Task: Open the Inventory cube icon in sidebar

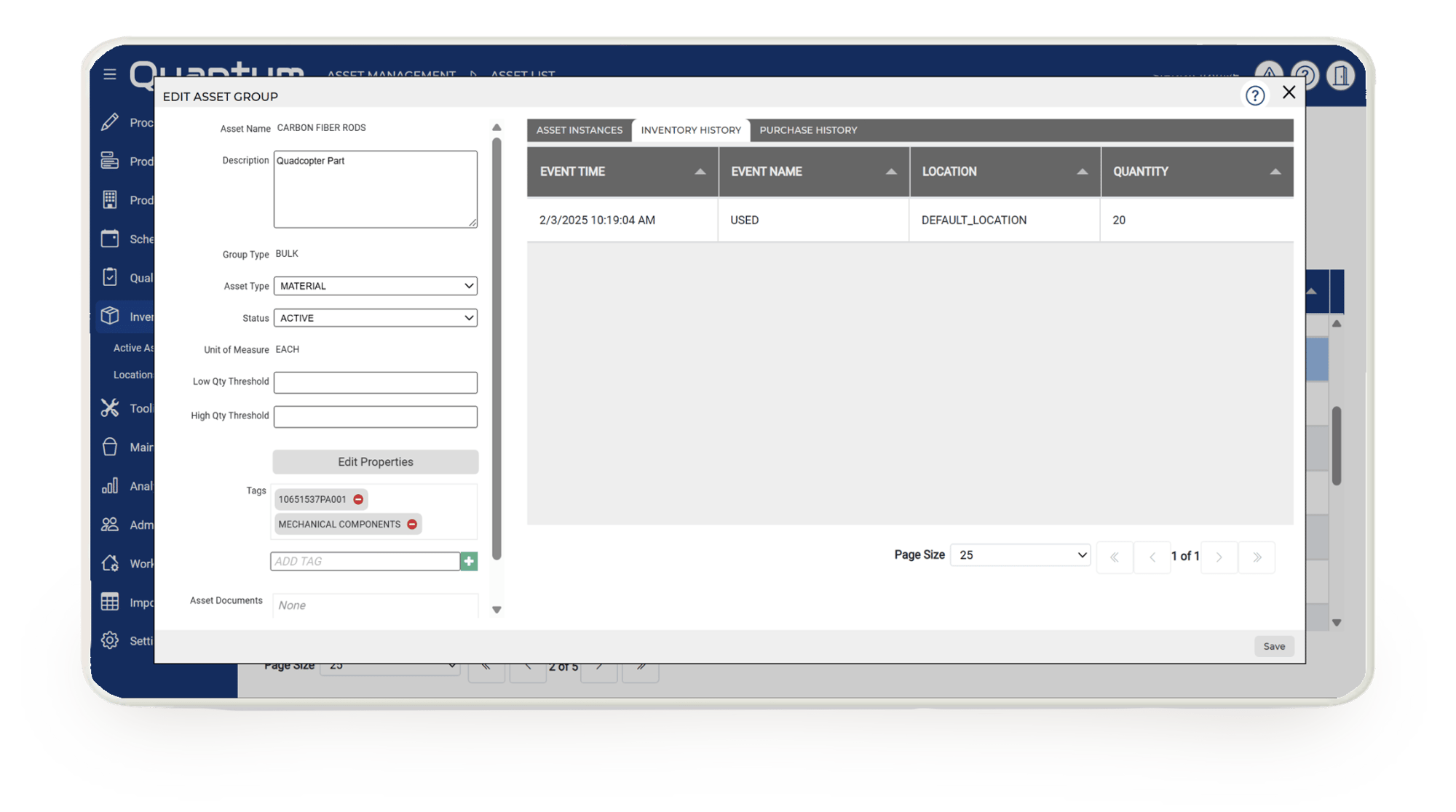Action: pos(110,316)
